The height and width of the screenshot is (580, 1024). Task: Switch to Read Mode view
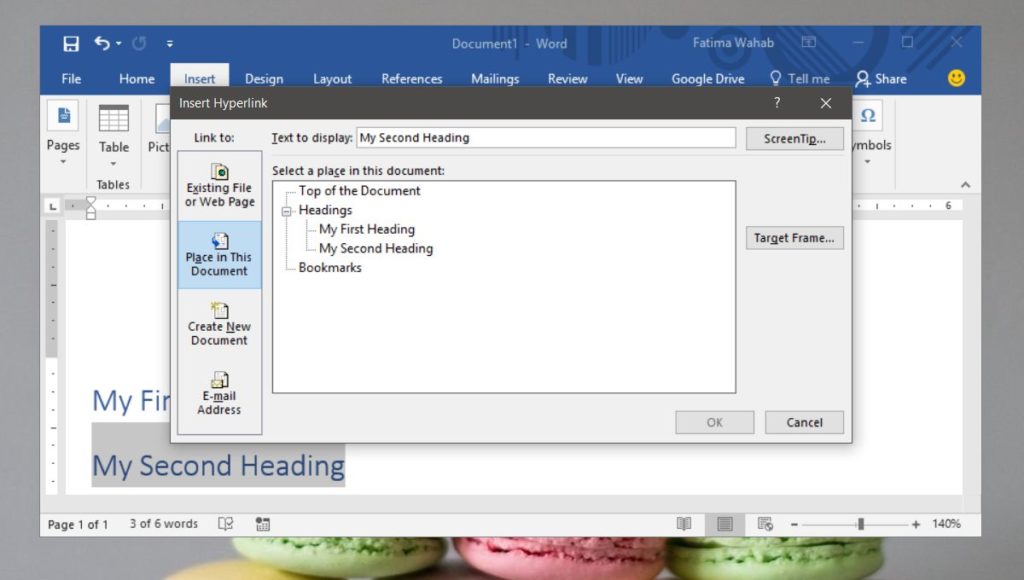click(x=683, y=523)
